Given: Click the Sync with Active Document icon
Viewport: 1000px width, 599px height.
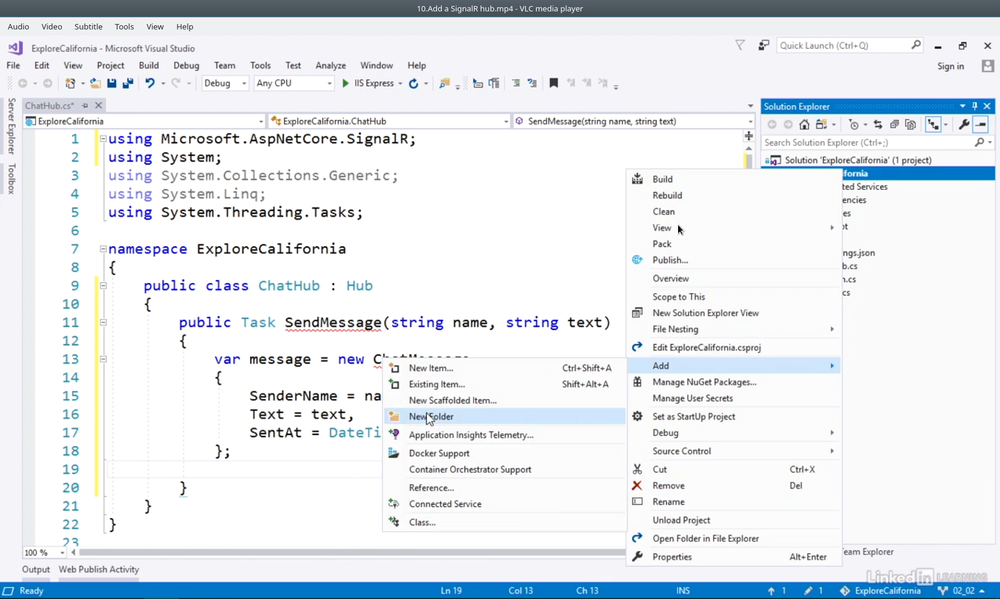Looking at the screenshot, I should (878, 125).
